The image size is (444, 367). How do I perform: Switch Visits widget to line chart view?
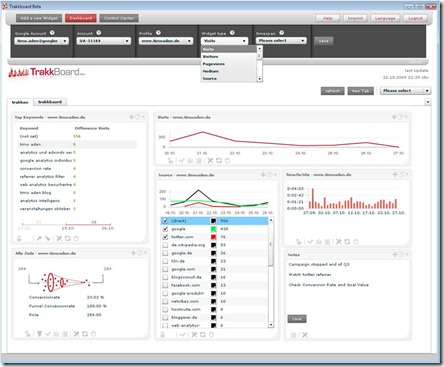(x=182, y=161)
